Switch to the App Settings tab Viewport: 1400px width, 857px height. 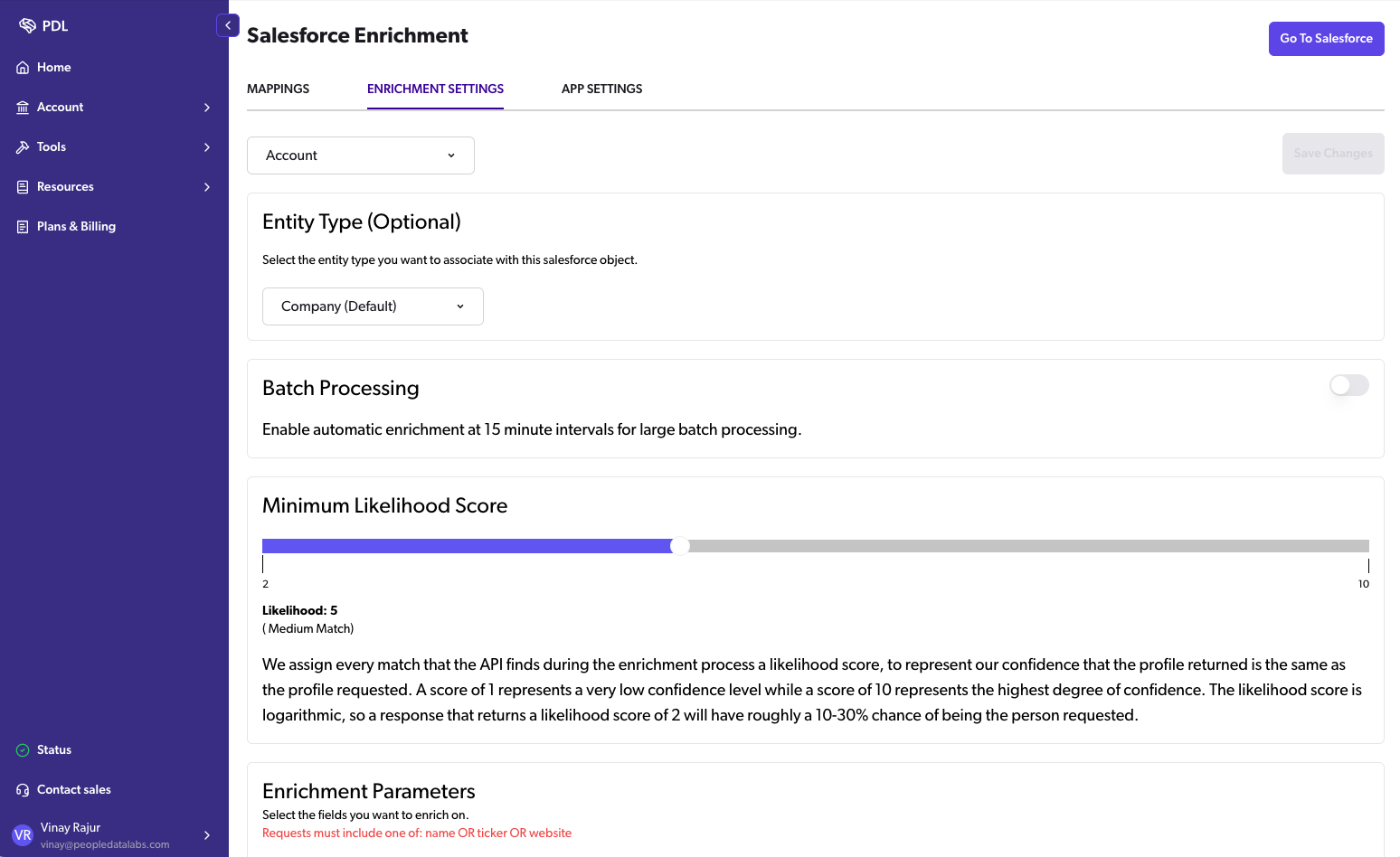click(x=601, y=89)
